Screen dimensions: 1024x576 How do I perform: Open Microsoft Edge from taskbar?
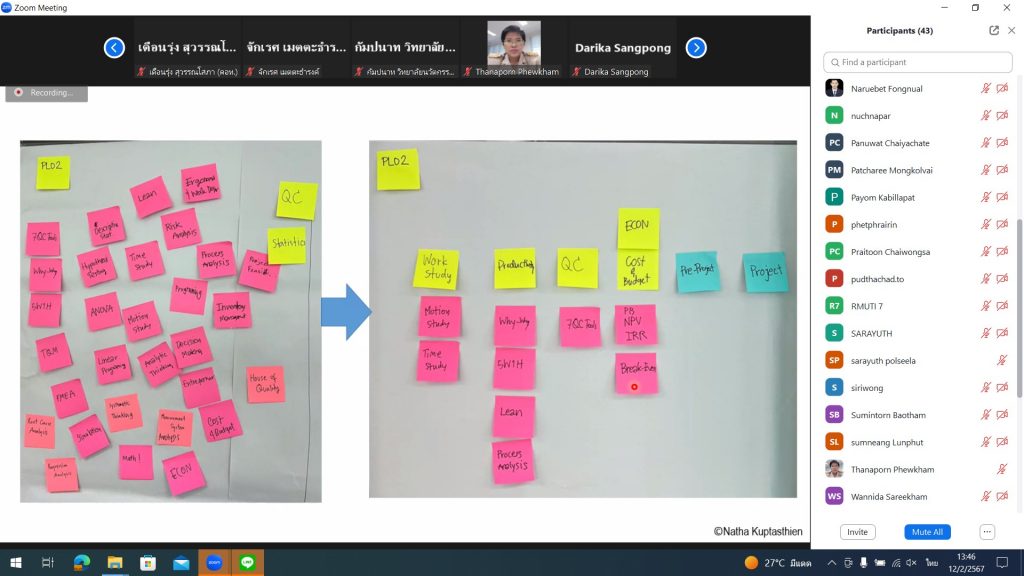81,563
